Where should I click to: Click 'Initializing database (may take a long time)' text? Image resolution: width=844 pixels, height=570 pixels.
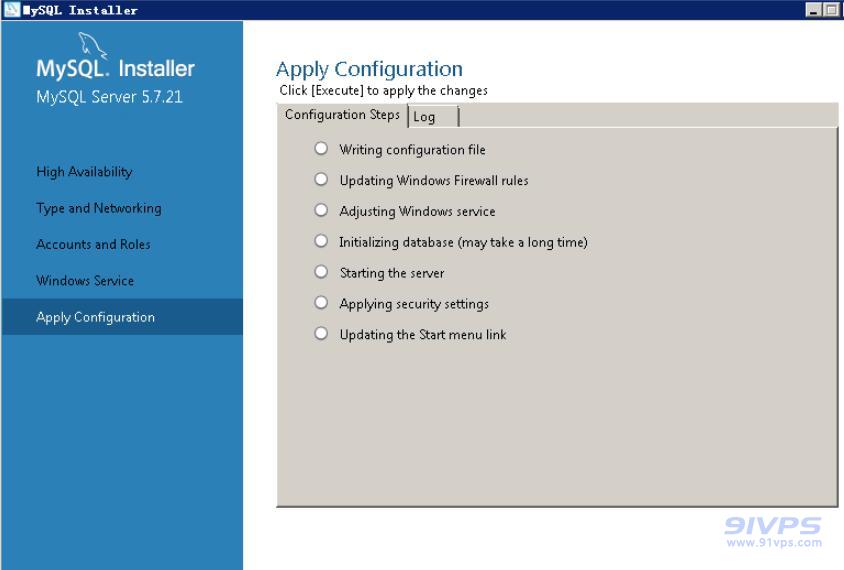pos(463,242)
